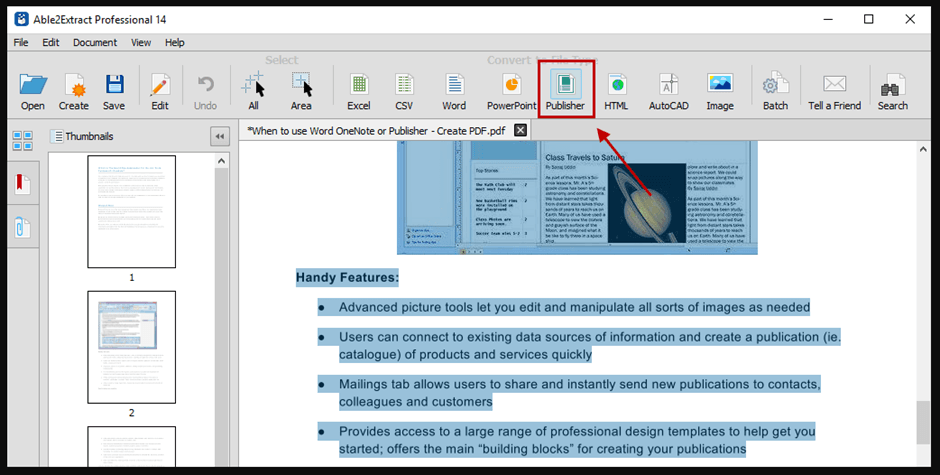Viewport: 940px width, 475px height.
Task: Undo the last action
Action: click(205, 92)
